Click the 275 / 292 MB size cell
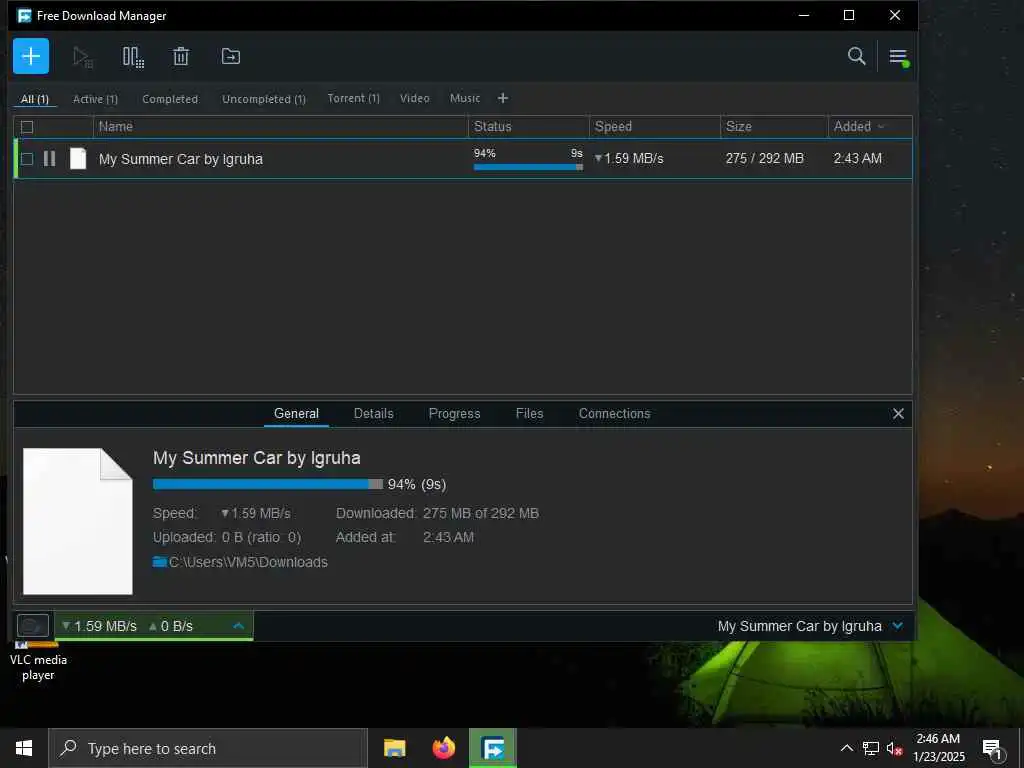 [x=765, y=159]
